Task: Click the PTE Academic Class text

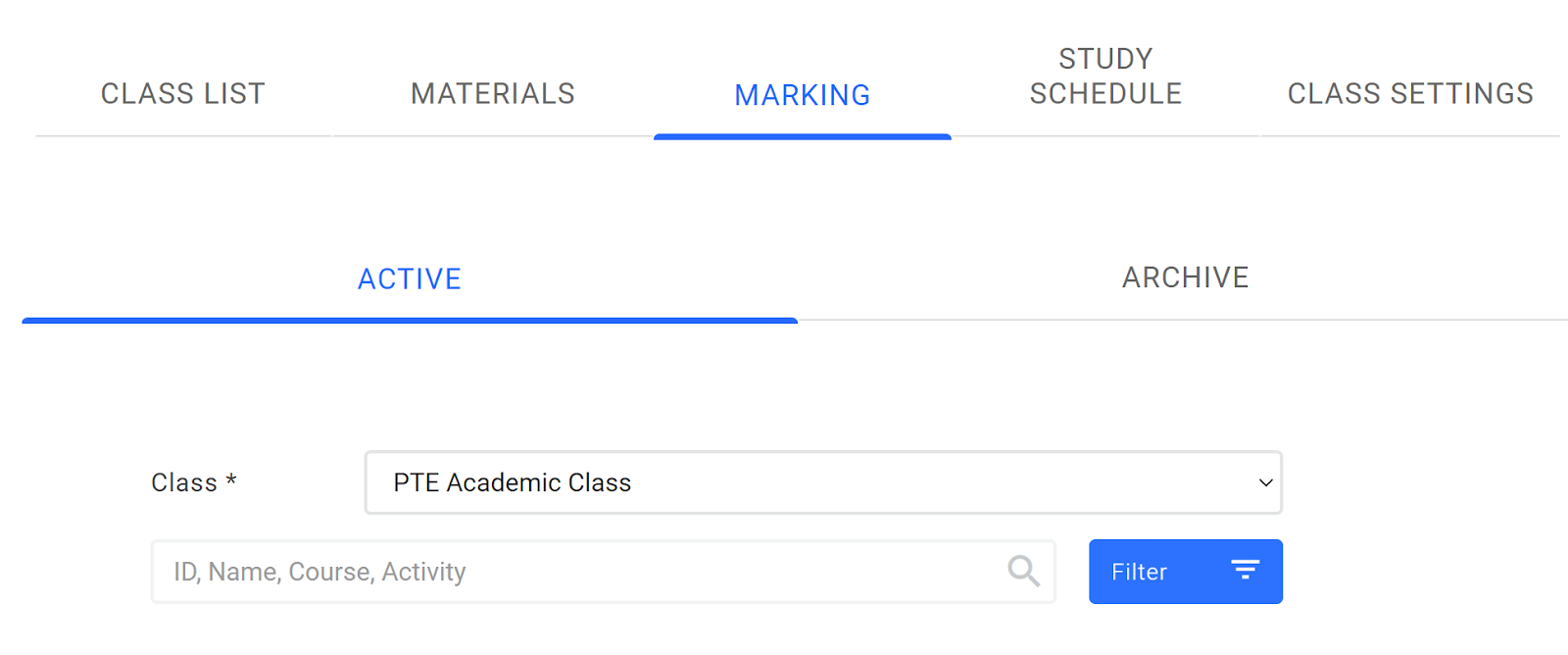Action: pyautogui.click(x=511, y=482)
